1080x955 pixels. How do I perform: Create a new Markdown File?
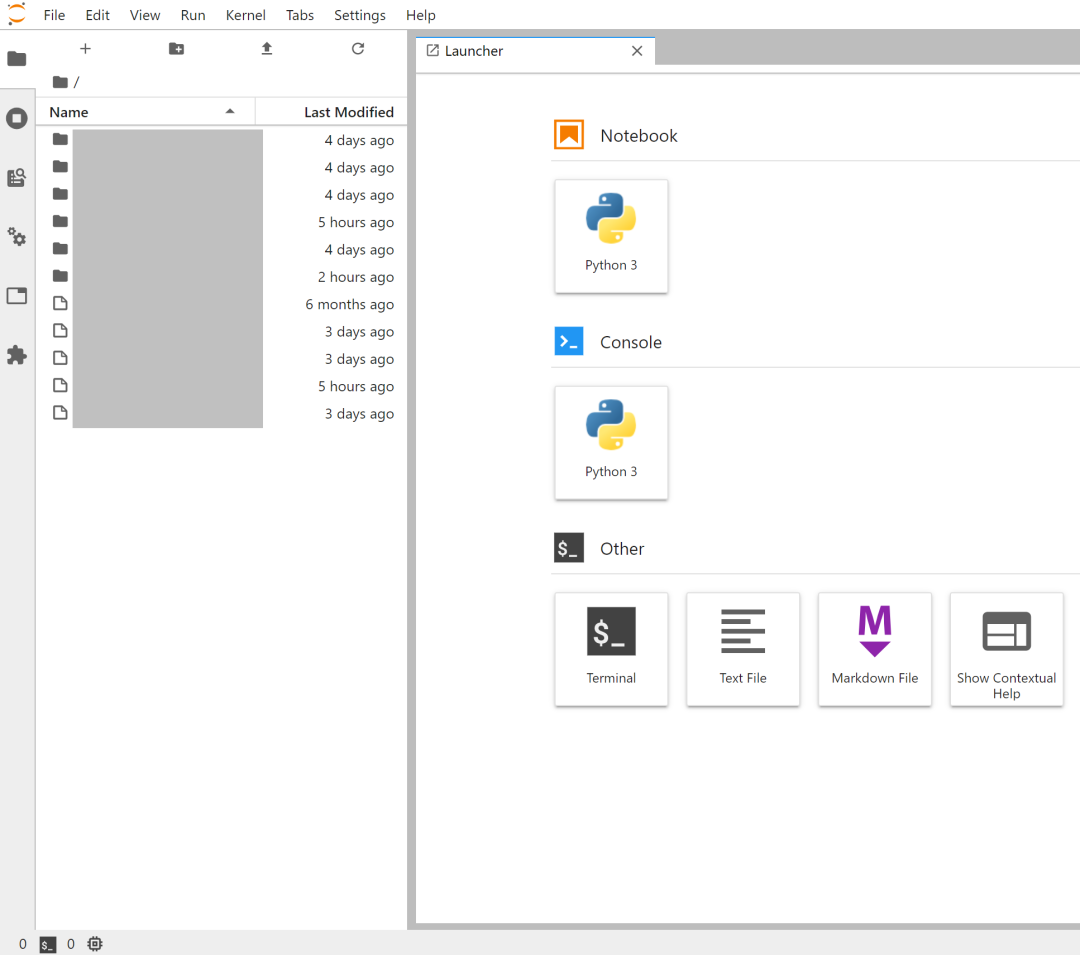pyautogui.click(x=875, y=649)
